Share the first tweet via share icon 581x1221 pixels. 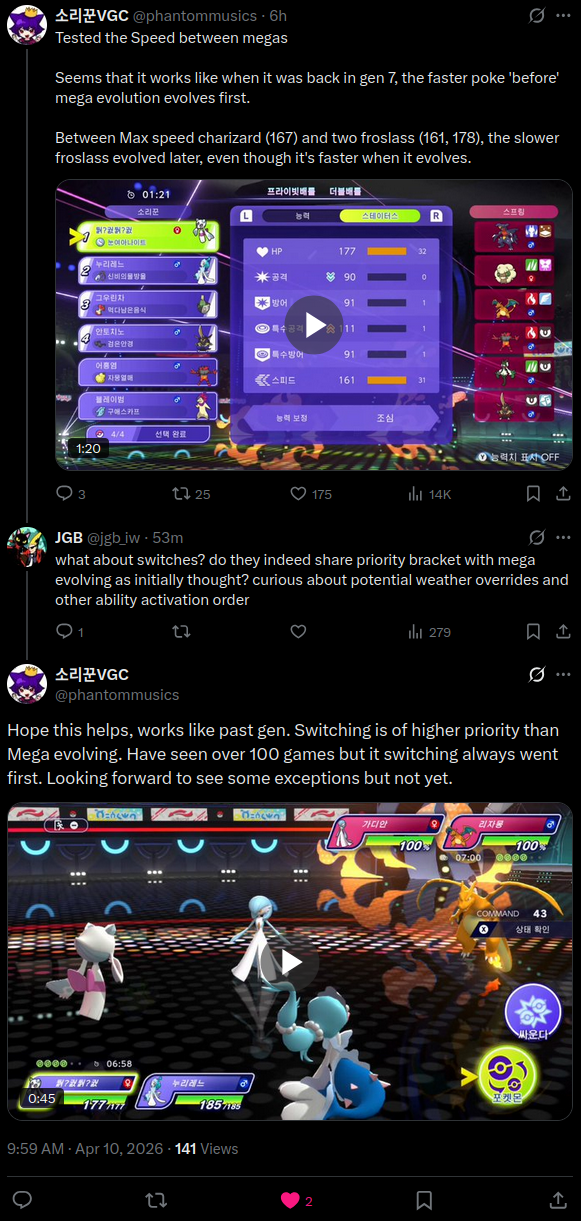click(x=563, y=493)
